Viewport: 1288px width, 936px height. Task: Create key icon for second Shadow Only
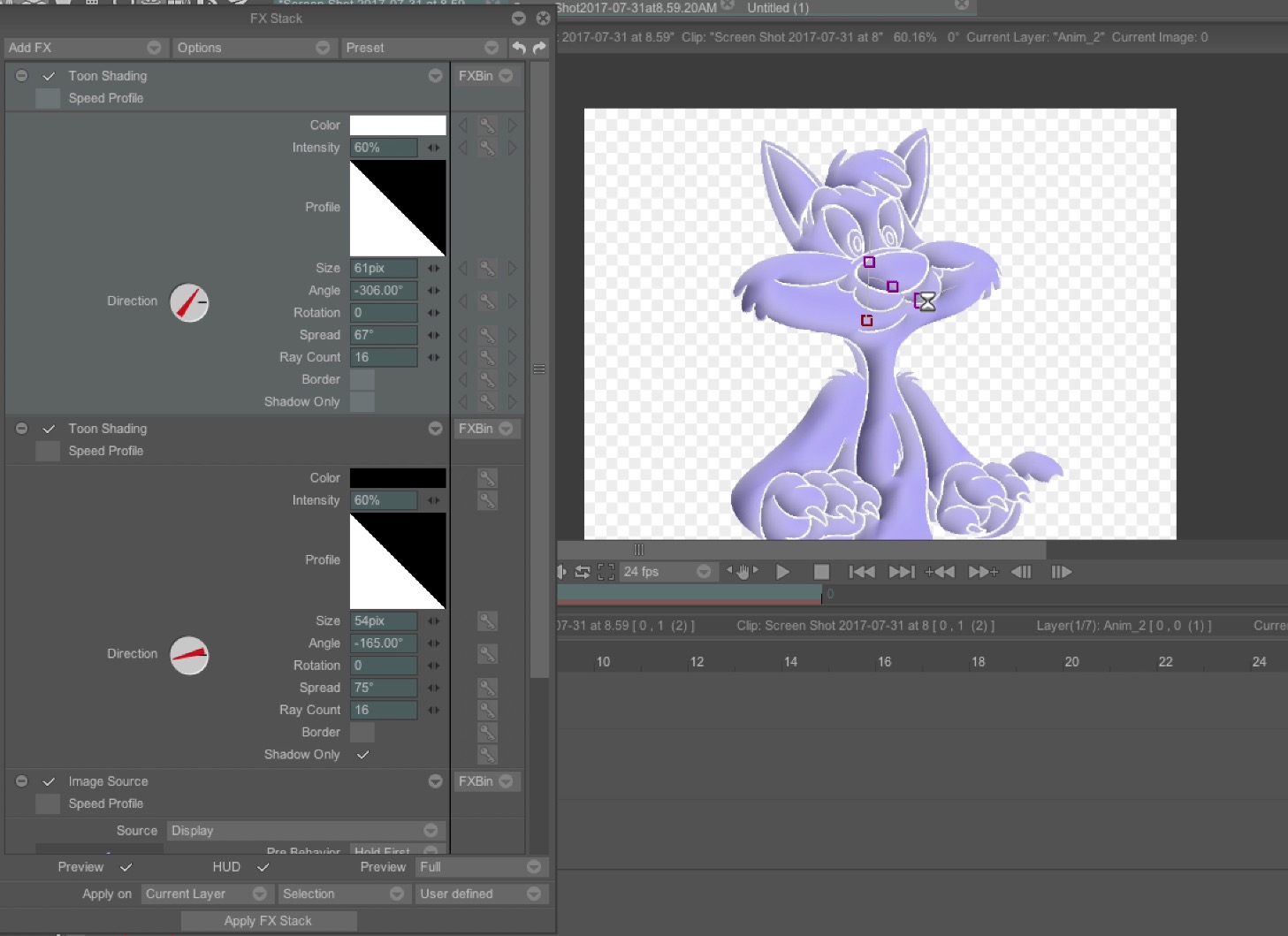click(x=487, y=755)
